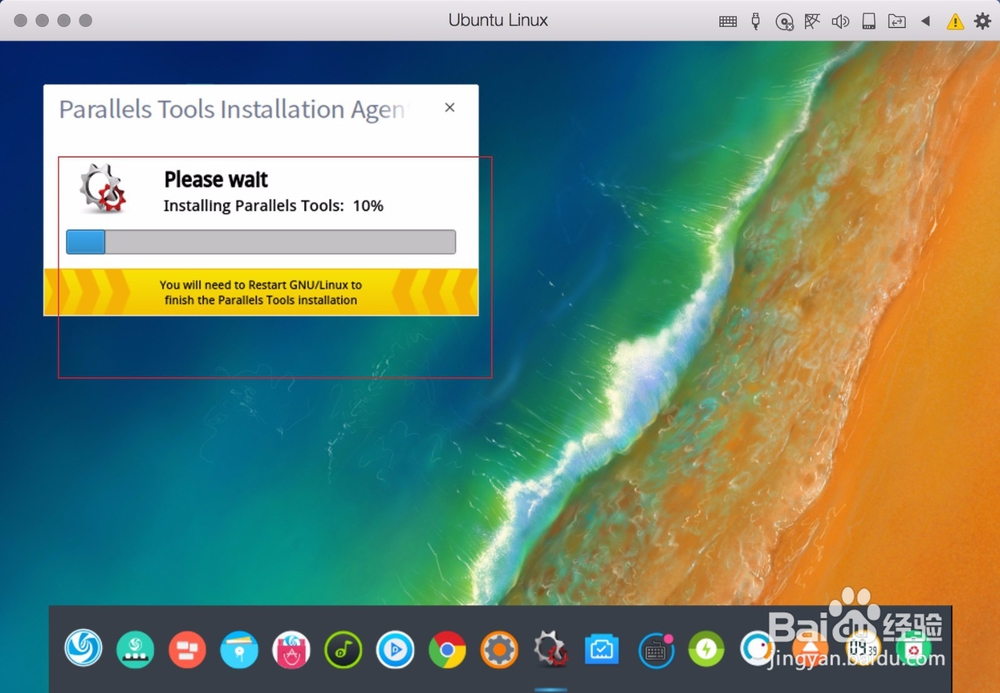Viewport: 1000px width, 693px height.
Task: Close the Parallels Tools Installation Agent dialog
Action: tap(450, 108)
